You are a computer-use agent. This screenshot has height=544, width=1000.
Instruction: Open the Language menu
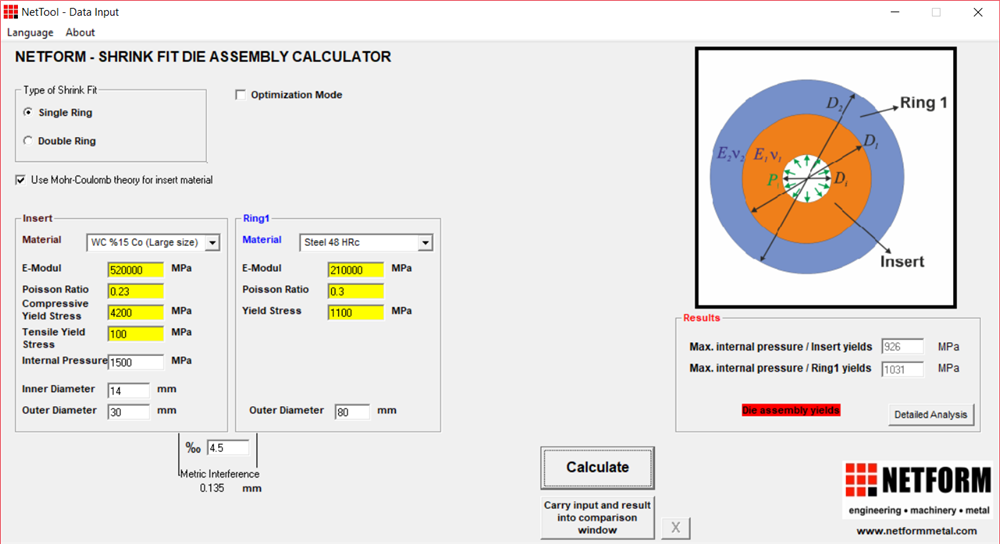click(30, 32)
